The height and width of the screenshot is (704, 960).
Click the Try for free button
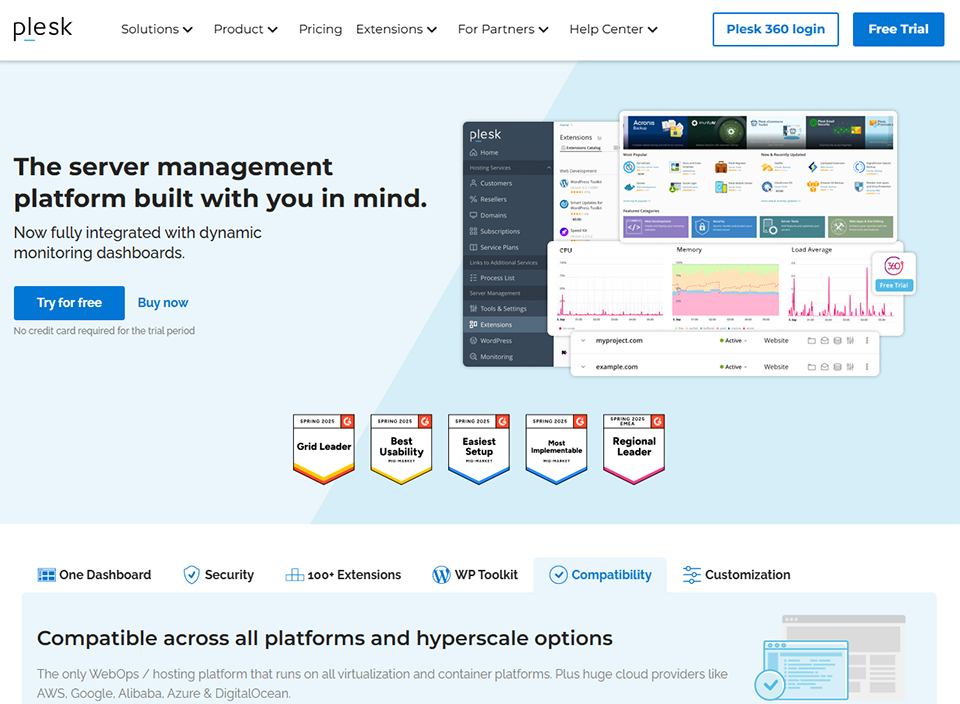[x=69, y=303]
